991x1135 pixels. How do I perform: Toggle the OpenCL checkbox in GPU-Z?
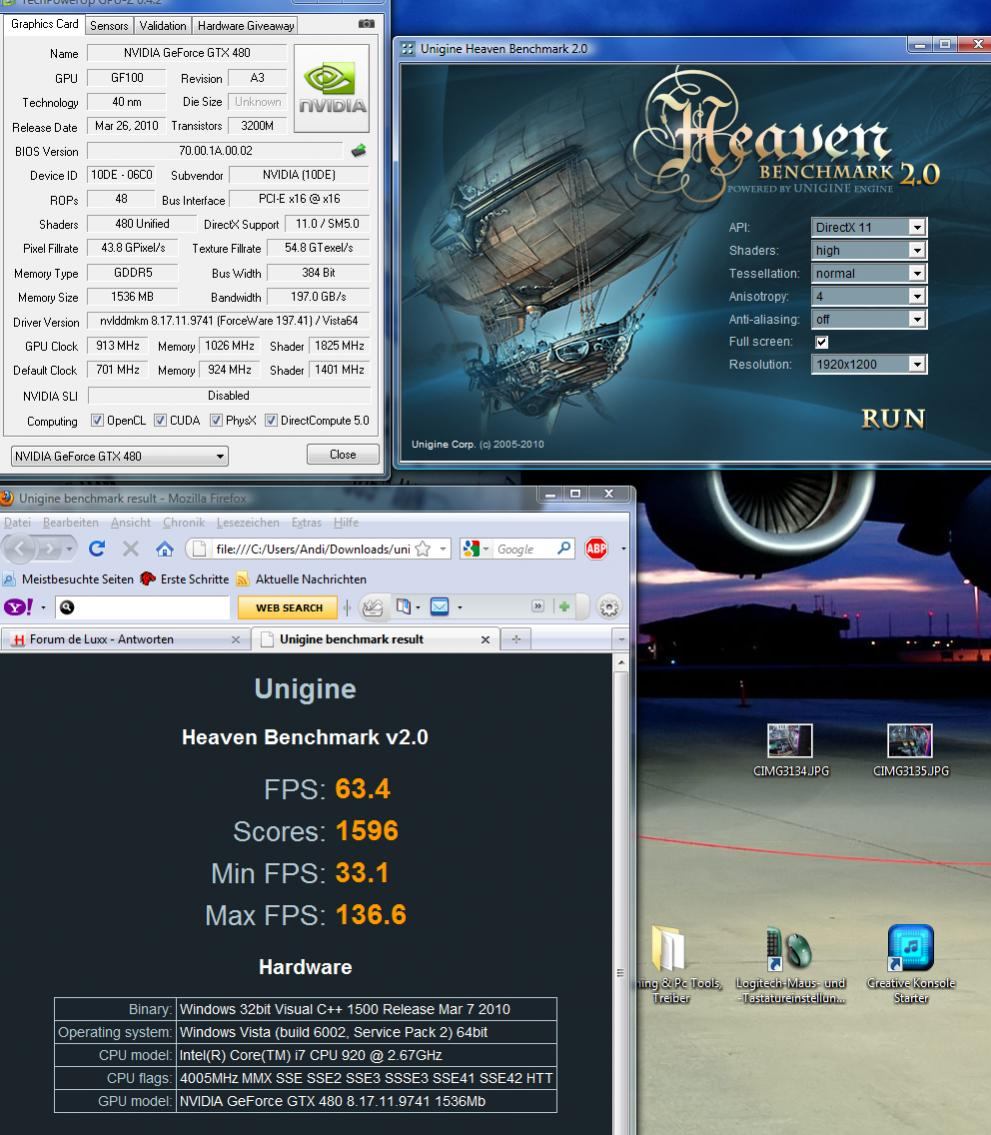tap(97, 421)
